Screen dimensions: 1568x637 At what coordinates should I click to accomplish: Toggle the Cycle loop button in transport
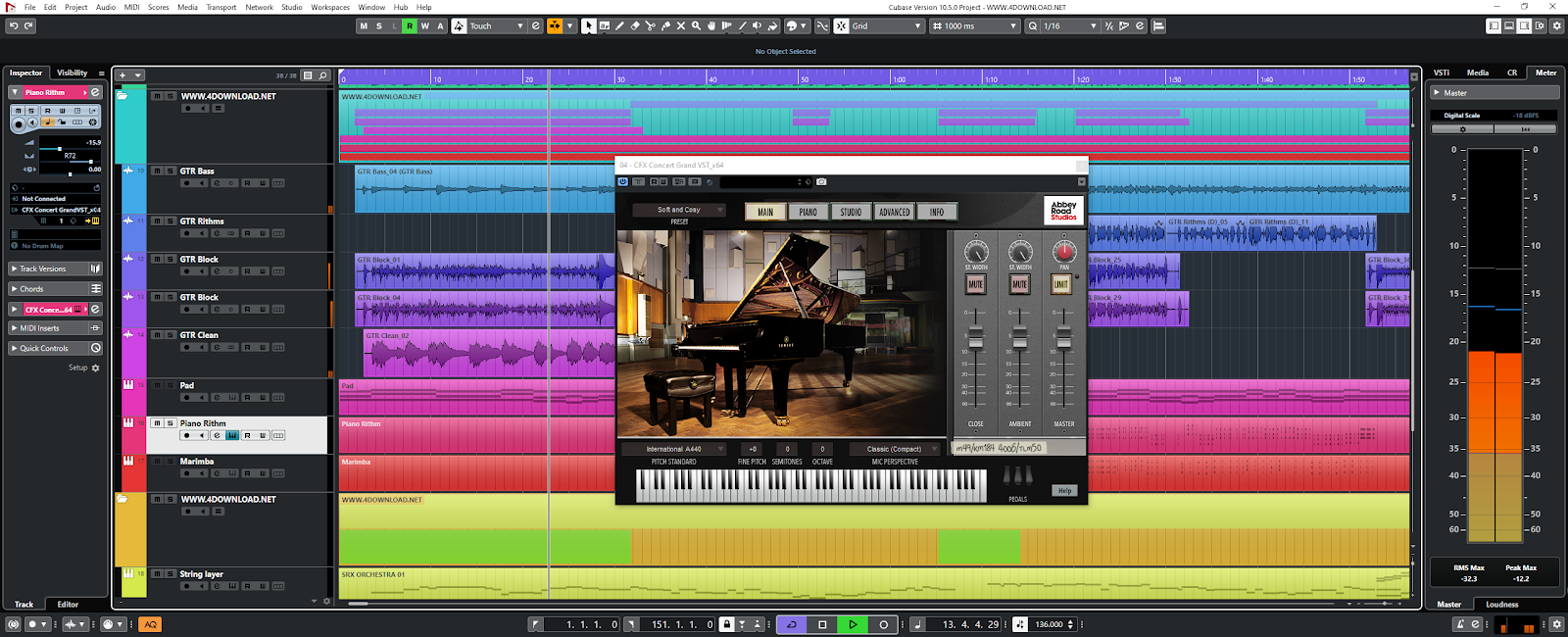[x=792, y=624]
